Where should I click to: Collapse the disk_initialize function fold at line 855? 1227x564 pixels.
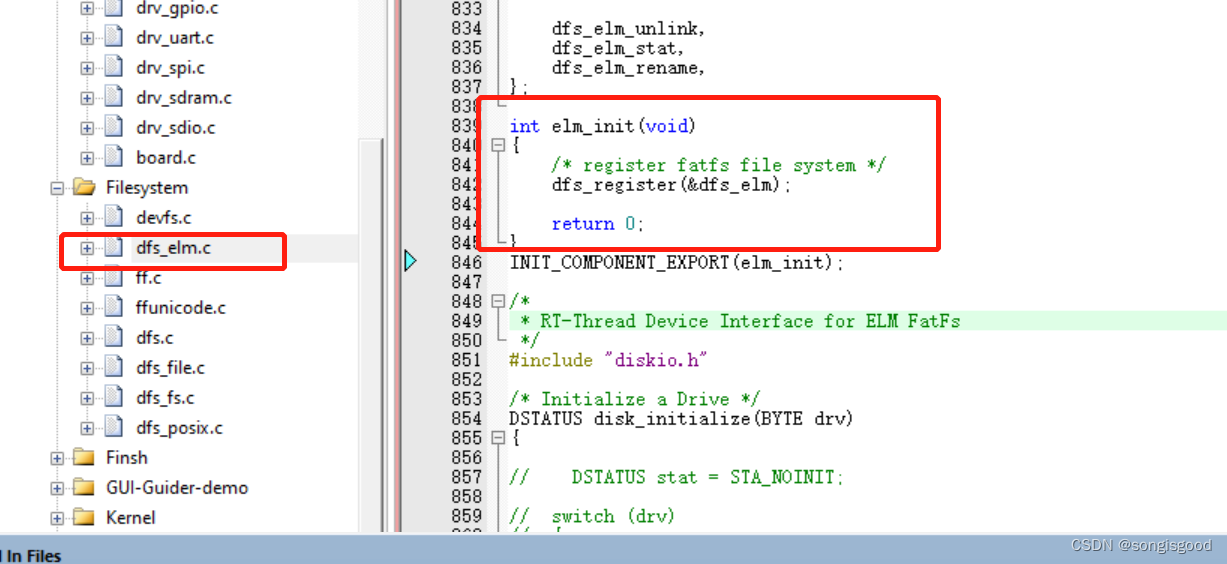(x=498, y=438)
